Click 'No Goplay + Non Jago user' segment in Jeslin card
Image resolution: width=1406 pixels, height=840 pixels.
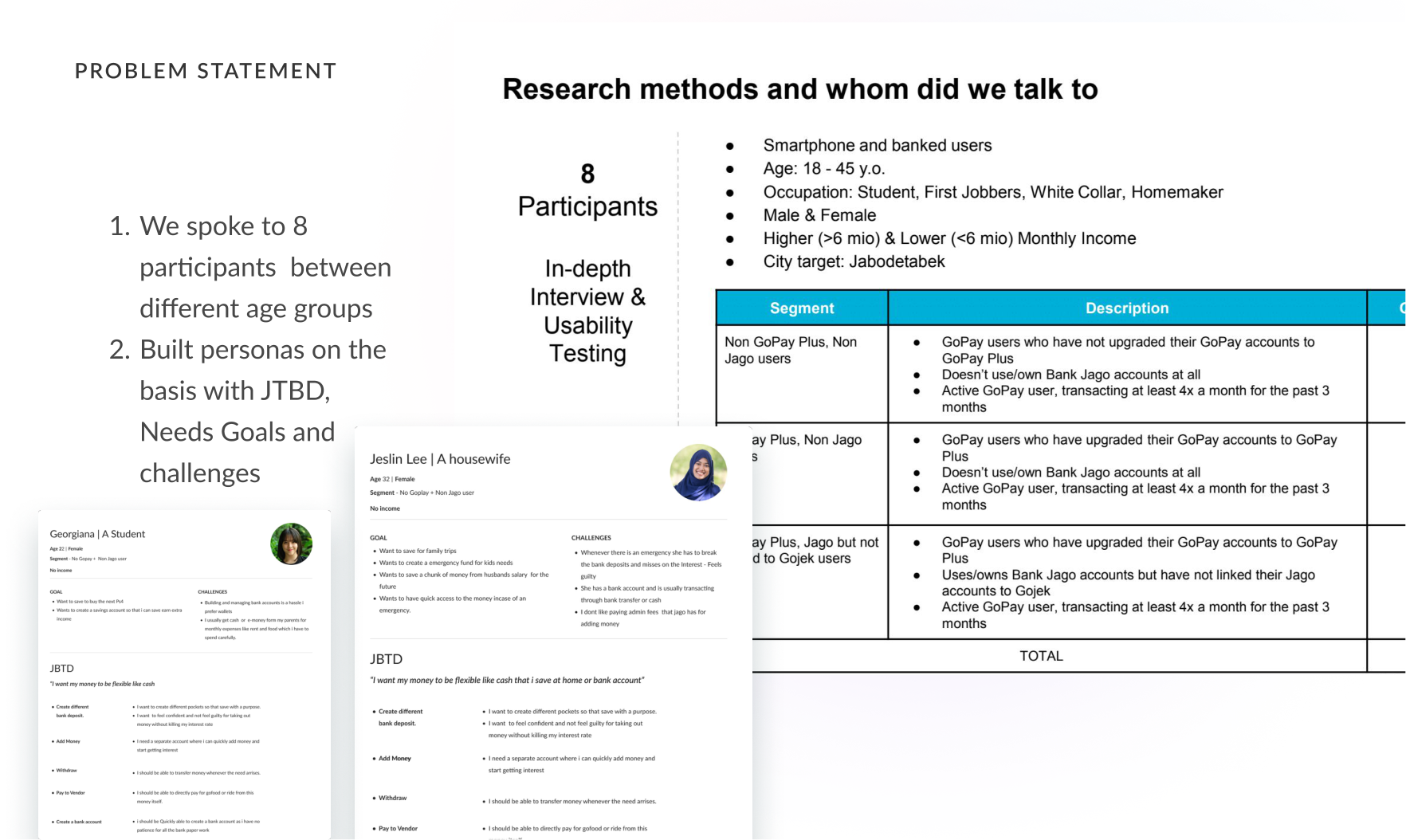pyautogui.click(x=422, y=493)
